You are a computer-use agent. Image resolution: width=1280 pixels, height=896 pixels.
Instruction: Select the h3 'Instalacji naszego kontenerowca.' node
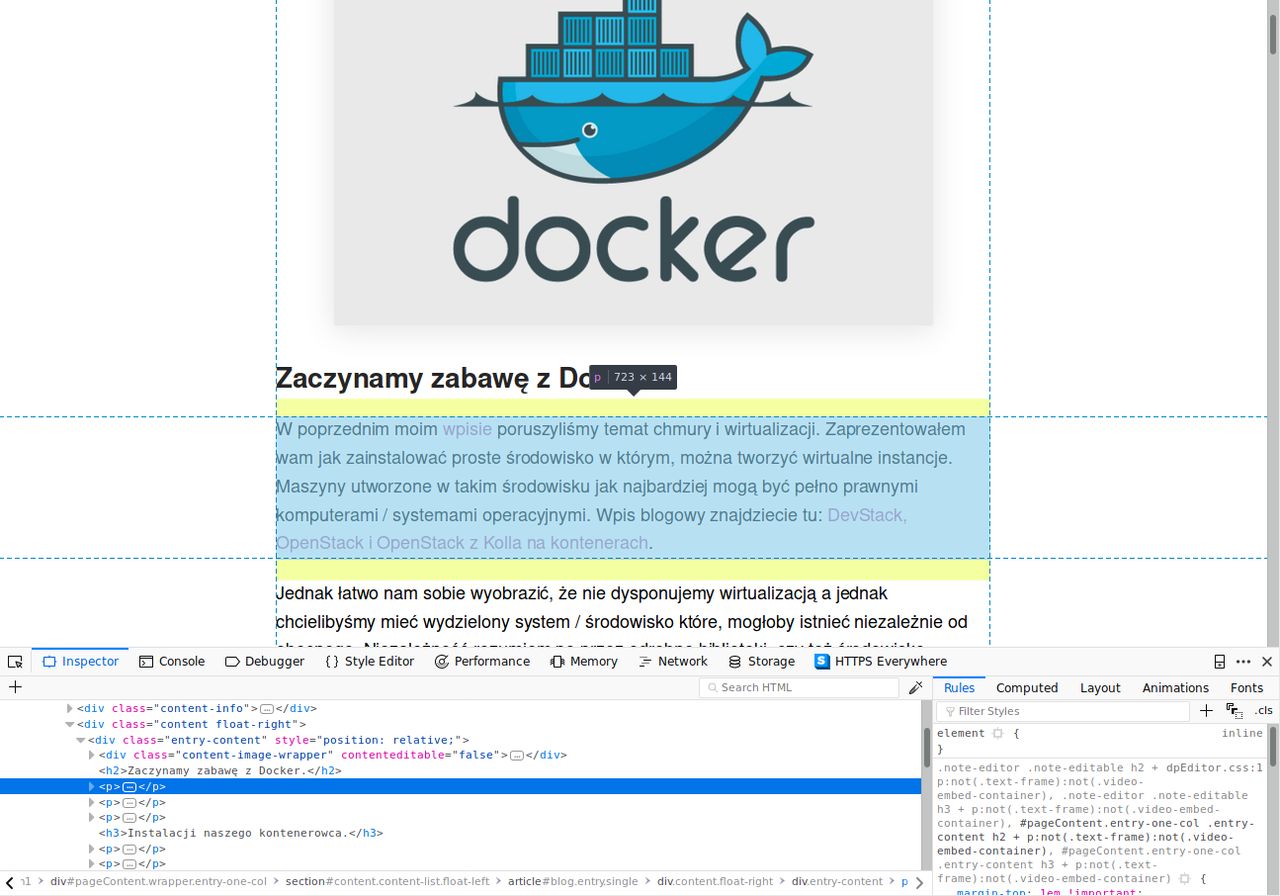(x=240, y=833)
